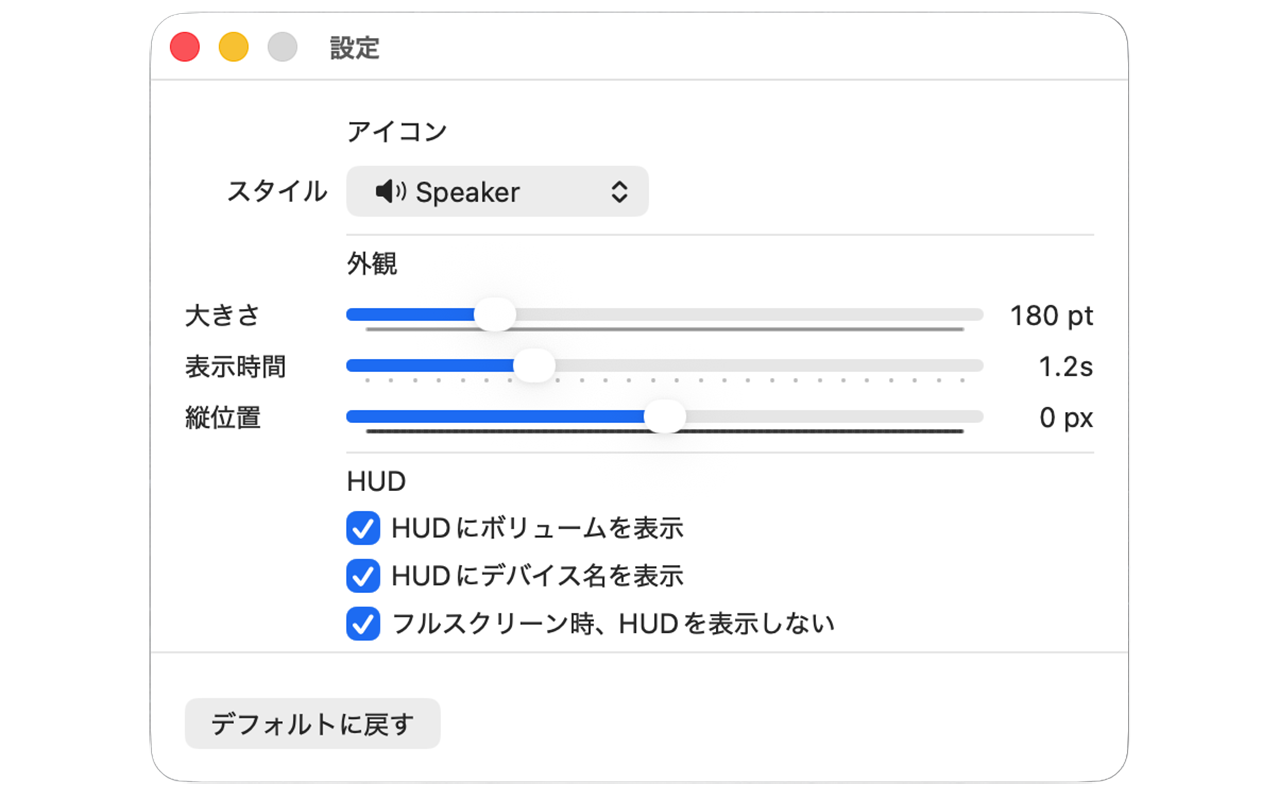Toggle the HUDにボリュームを表示 checkbox
The height and width of the screenshot is (800, 1280).
(363, 528)
